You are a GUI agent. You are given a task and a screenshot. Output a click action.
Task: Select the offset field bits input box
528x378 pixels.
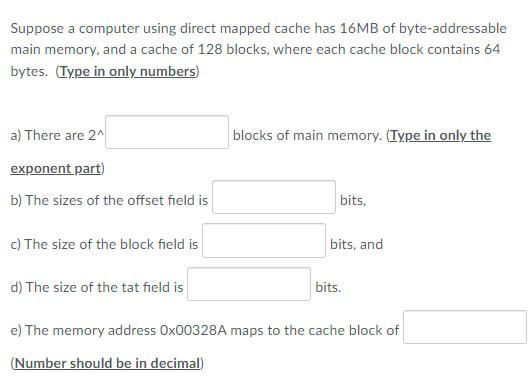[274, 197]
